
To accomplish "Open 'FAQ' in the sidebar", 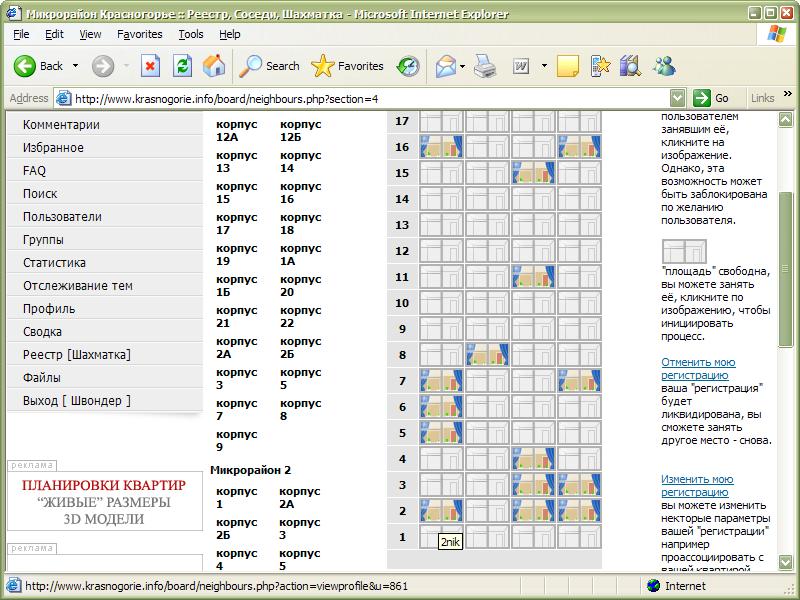I will 105,170.
